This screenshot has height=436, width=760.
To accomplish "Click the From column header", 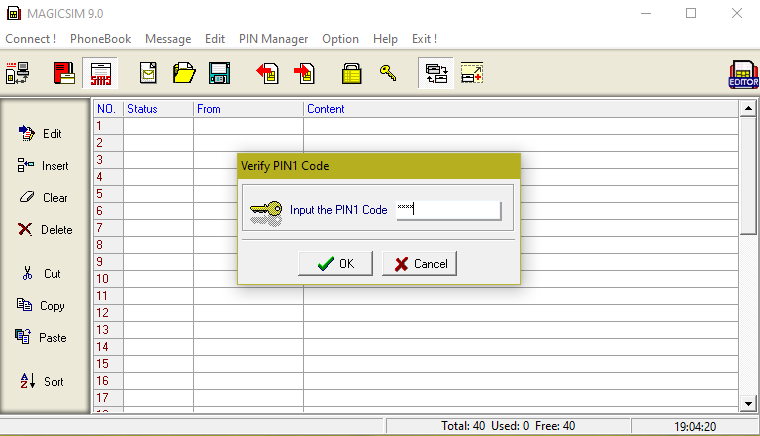I will pos(248,109).
